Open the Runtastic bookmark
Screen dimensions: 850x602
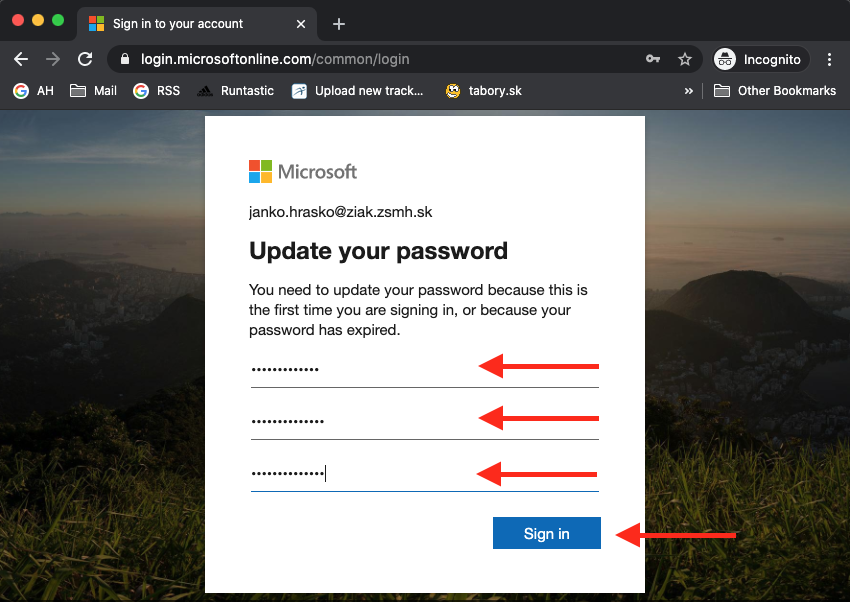(236, 91)
